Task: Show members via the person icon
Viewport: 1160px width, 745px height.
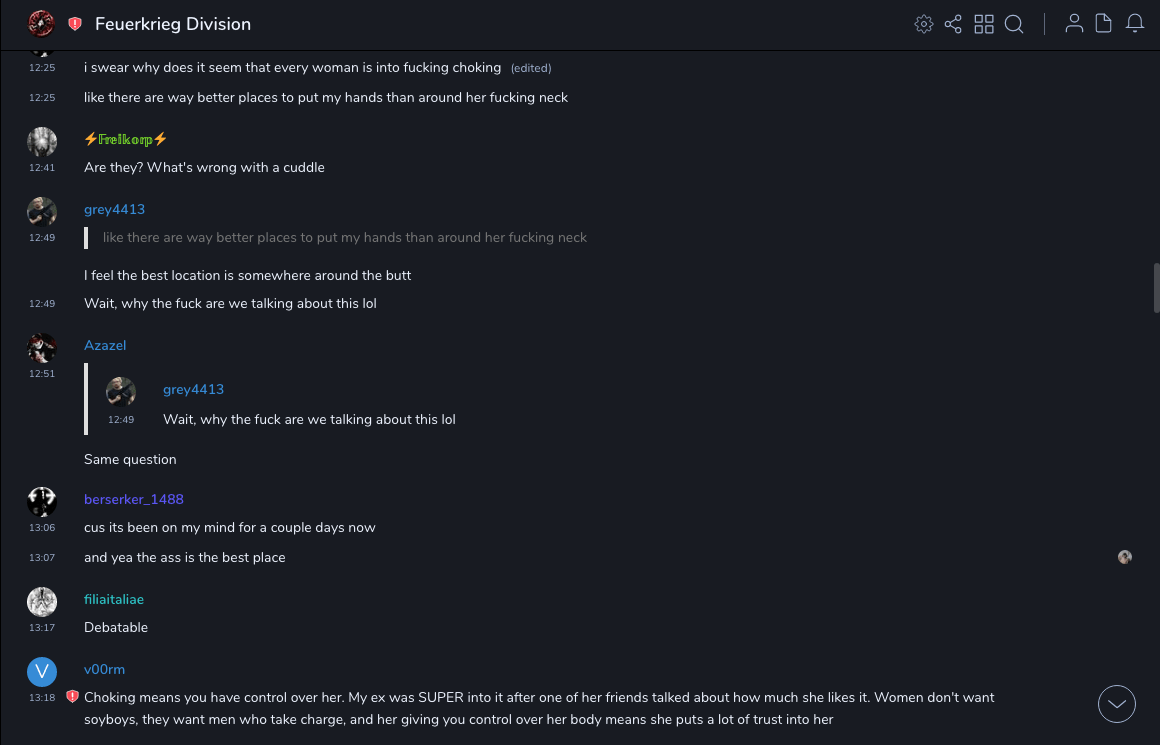Action: click(1074, 24)
